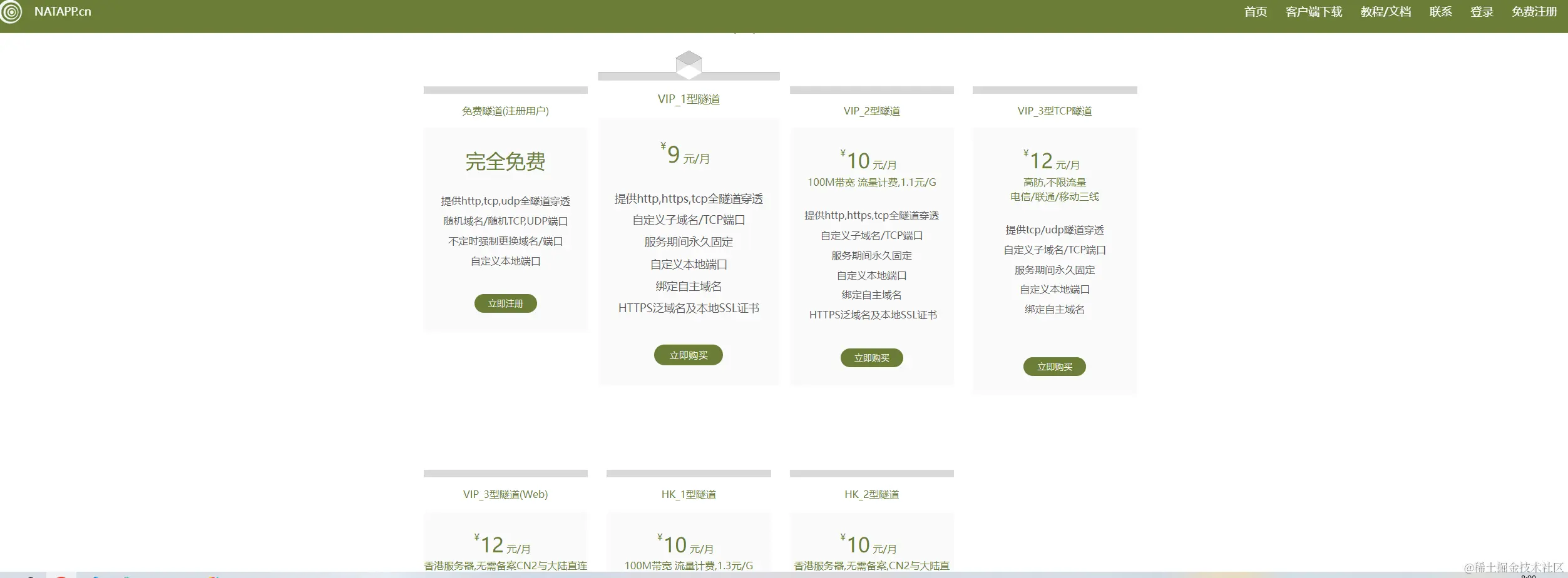
Task: Open the NATAPP.cn brand link
Action: point(63,12)
